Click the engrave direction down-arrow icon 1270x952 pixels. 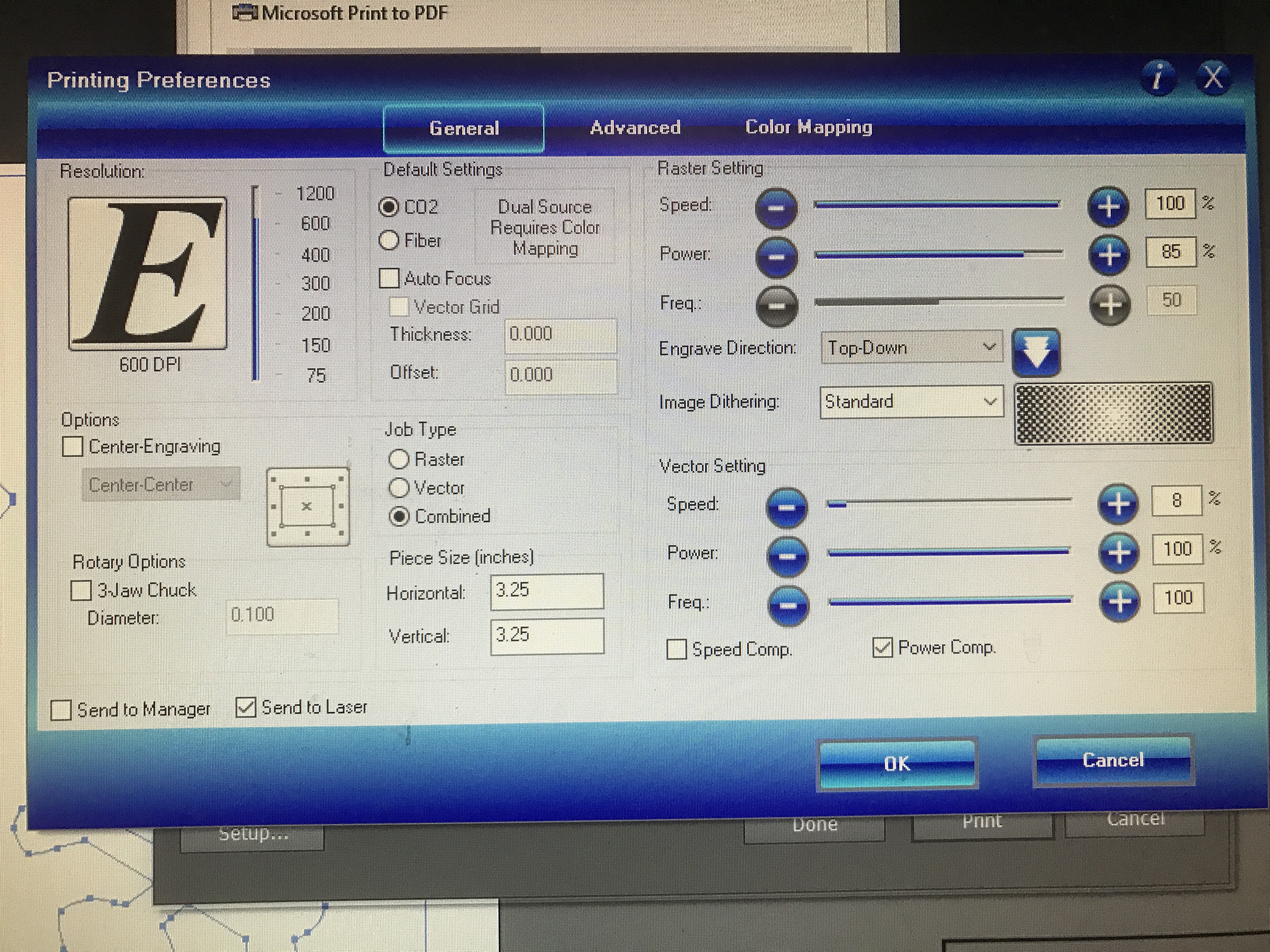pyautogui.click(x=1036, y=352)
